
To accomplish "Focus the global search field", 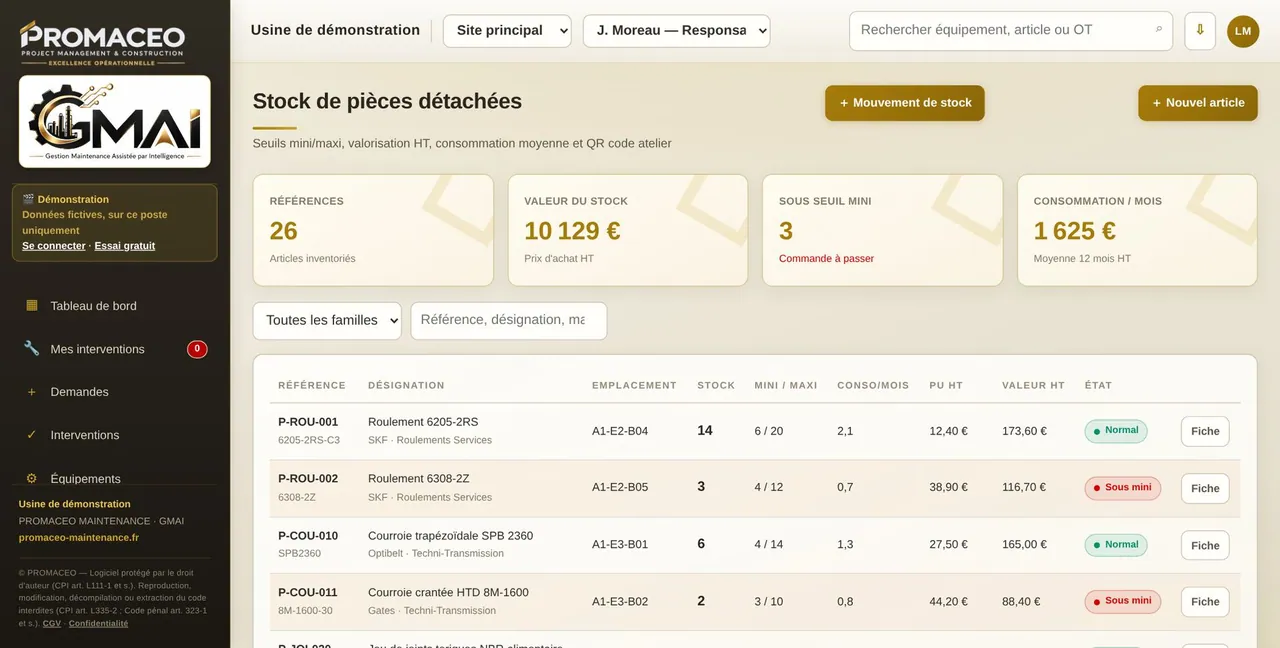I will point(1011,31).
